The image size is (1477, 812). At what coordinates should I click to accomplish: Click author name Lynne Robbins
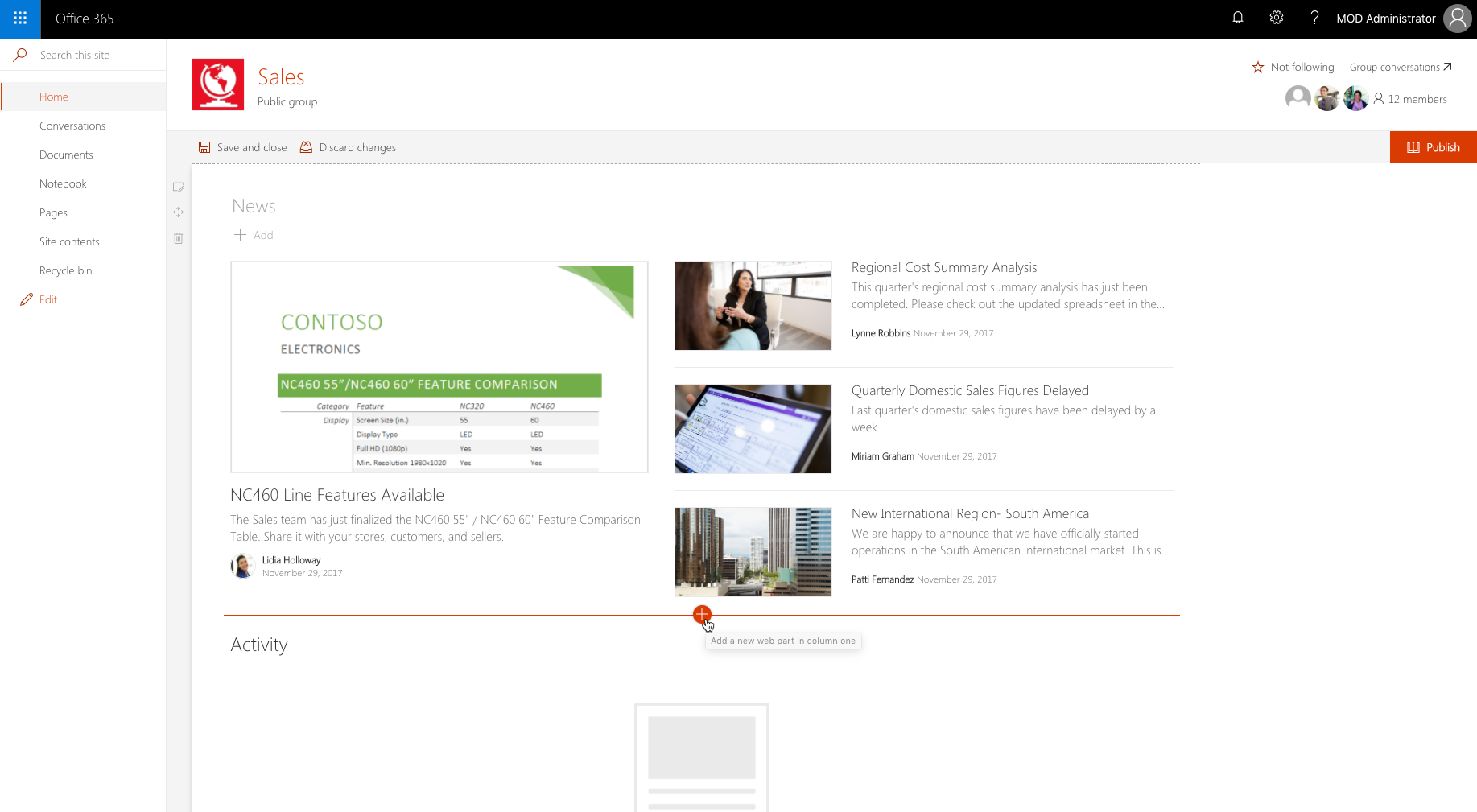pyautogui.click(x=881, y=333)
